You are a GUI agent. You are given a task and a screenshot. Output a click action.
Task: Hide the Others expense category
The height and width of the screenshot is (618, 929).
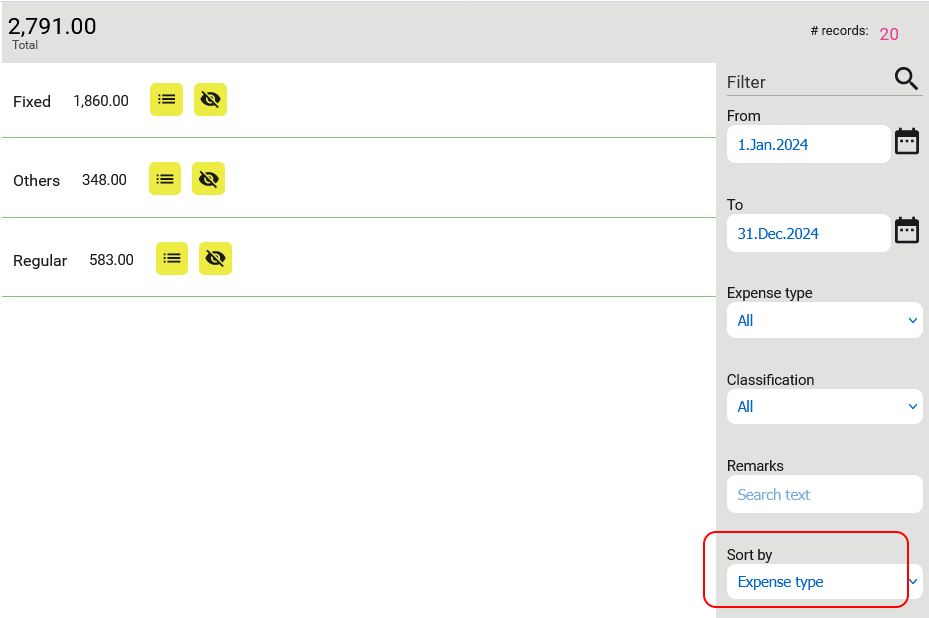208,179
